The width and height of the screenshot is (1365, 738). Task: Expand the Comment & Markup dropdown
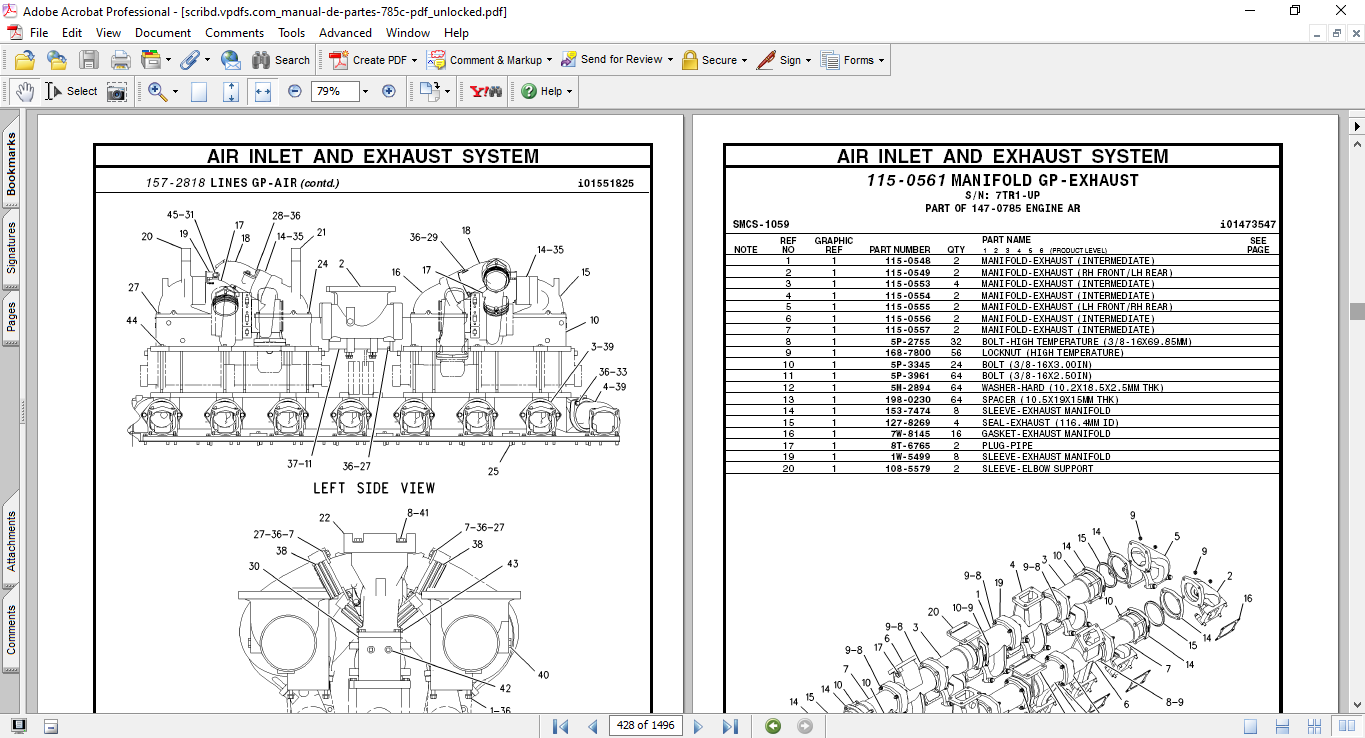click(549, 60)
